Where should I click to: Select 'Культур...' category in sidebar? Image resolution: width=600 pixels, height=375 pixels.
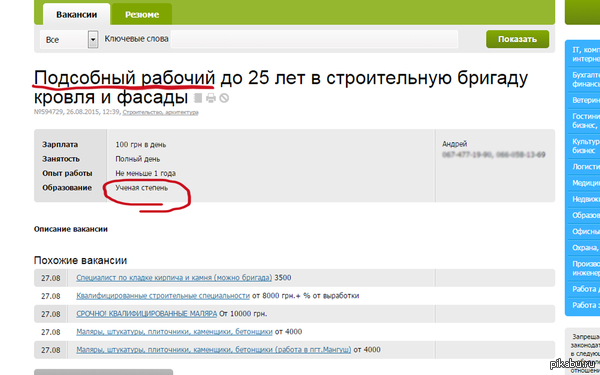(x=585, y=146)
